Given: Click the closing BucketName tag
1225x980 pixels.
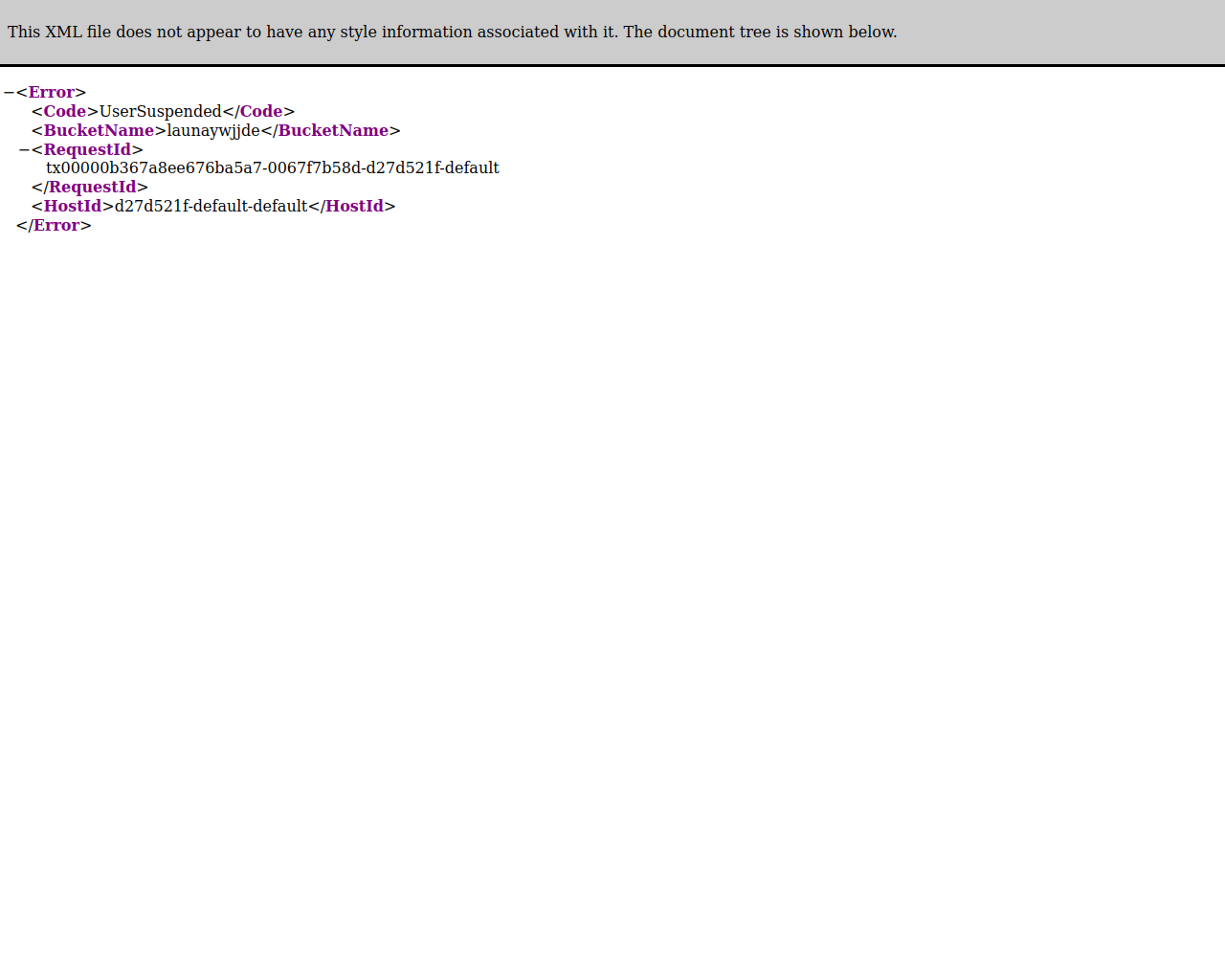Looking at the screenshot, I should 331,131.
